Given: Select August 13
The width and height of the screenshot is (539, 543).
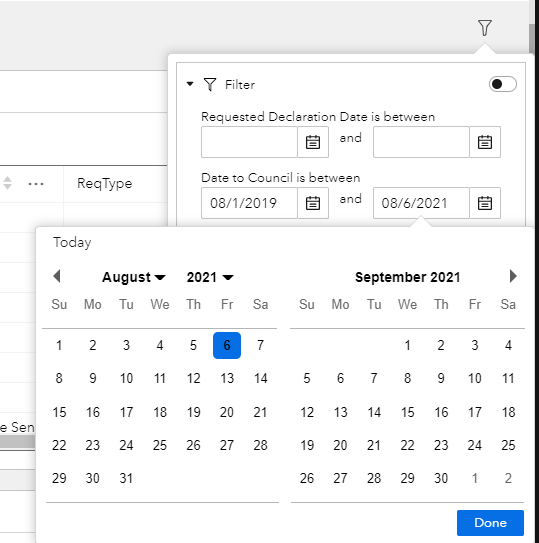Looking at the screenshot, I should point(227,378).
